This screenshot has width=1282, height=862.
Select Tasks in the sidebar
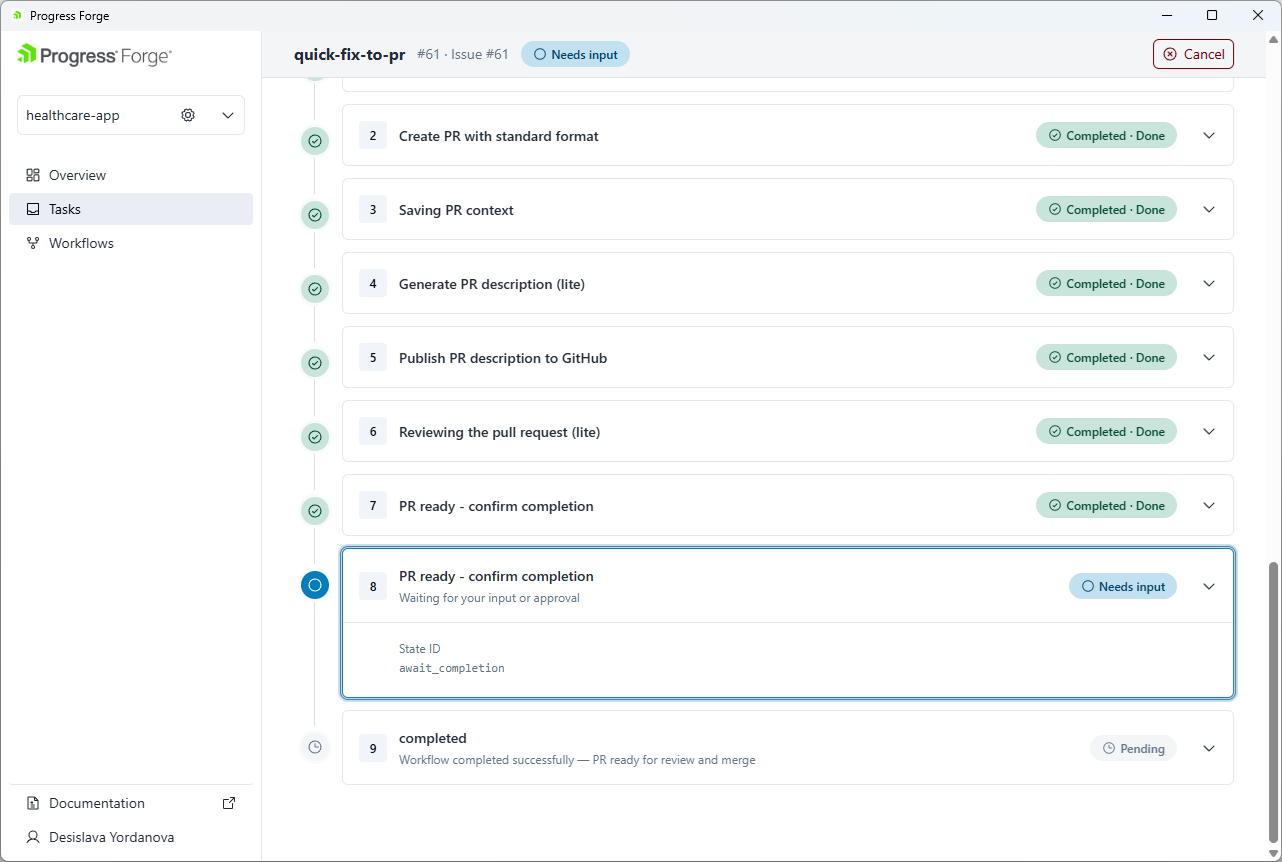pos(131,209)
